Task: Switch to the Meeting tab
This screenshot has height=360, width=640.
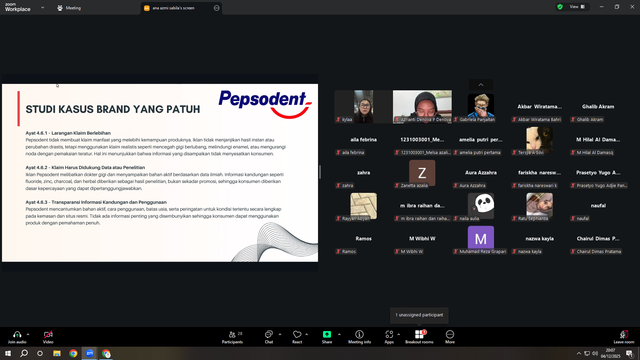Action: click(69, 8)
